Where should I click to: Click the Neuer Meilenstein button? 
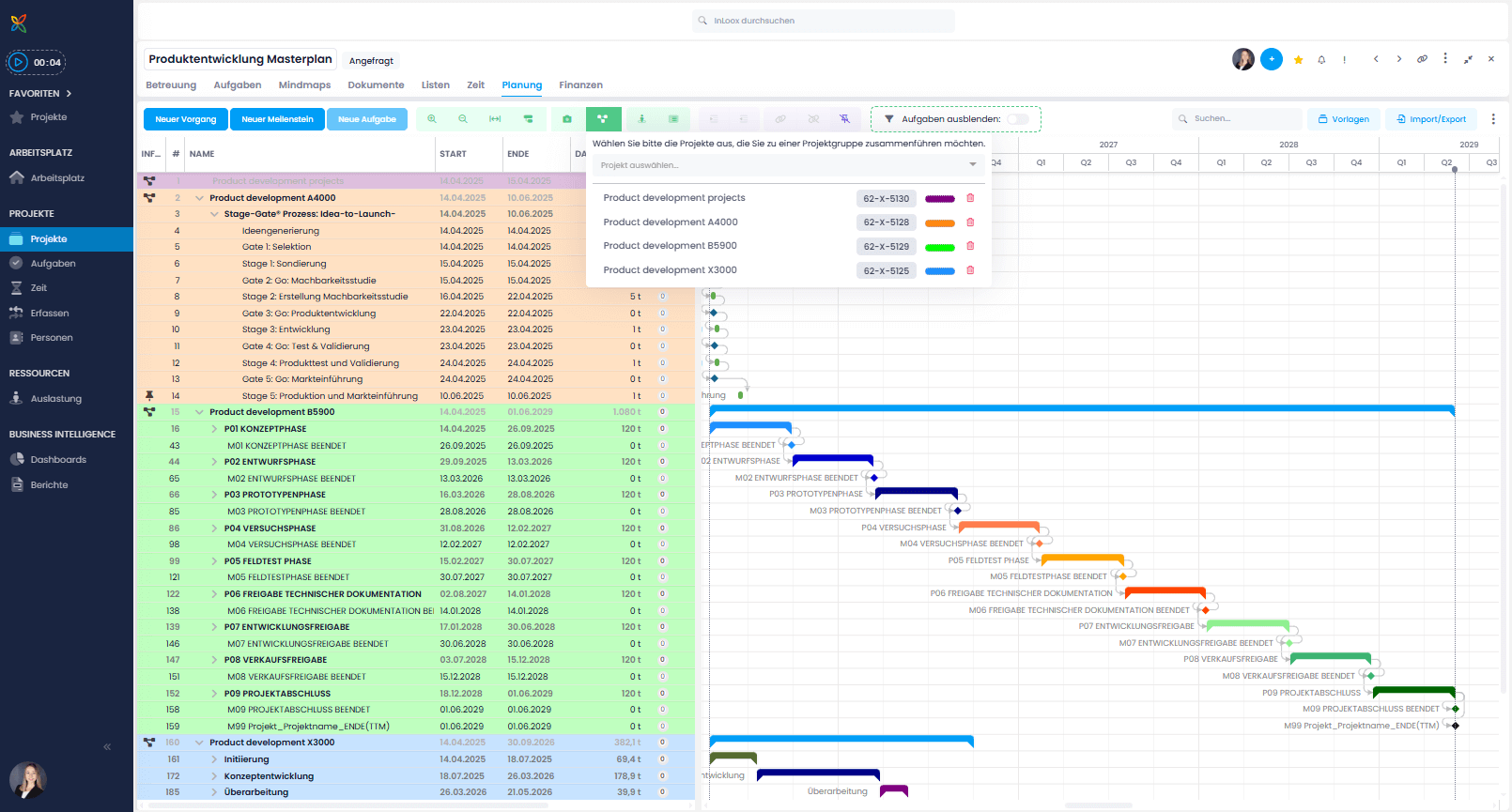(277, 119)
